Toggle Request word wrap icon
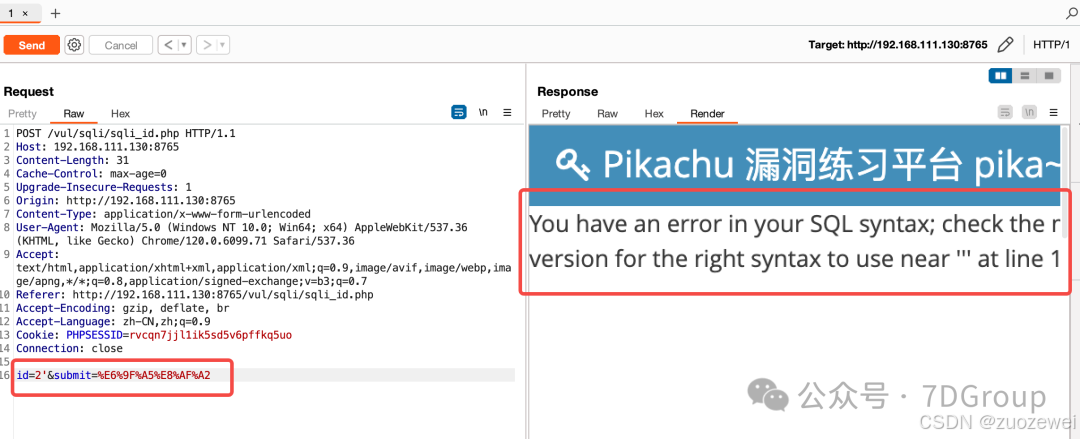 pos(459,112)
